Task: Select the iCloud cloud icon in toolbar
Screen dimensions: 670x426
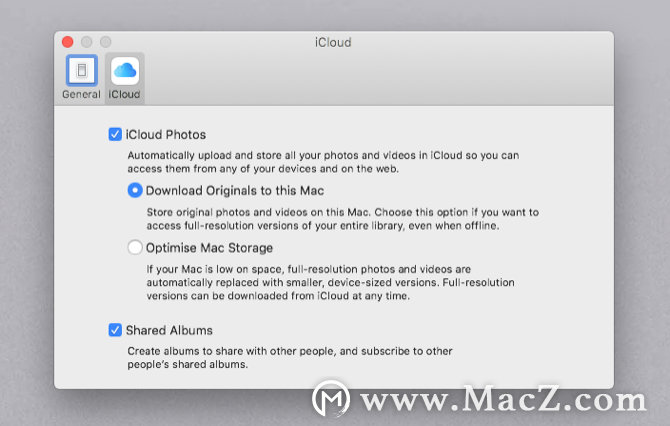Action: click(x=125, y=70)
